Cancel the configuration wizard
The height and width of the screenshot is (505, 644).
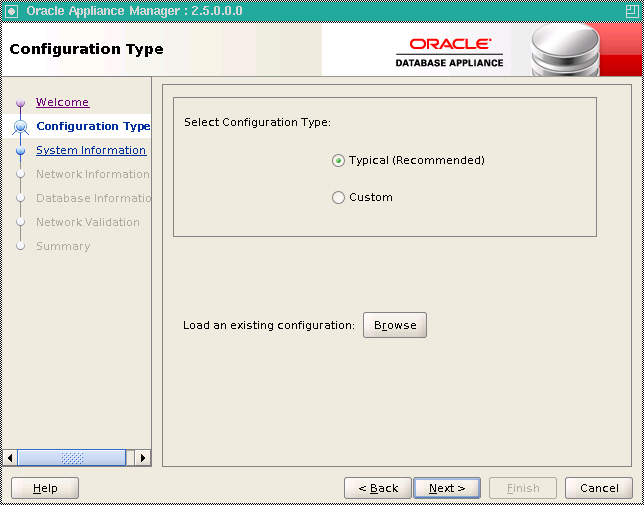(599, 488)
